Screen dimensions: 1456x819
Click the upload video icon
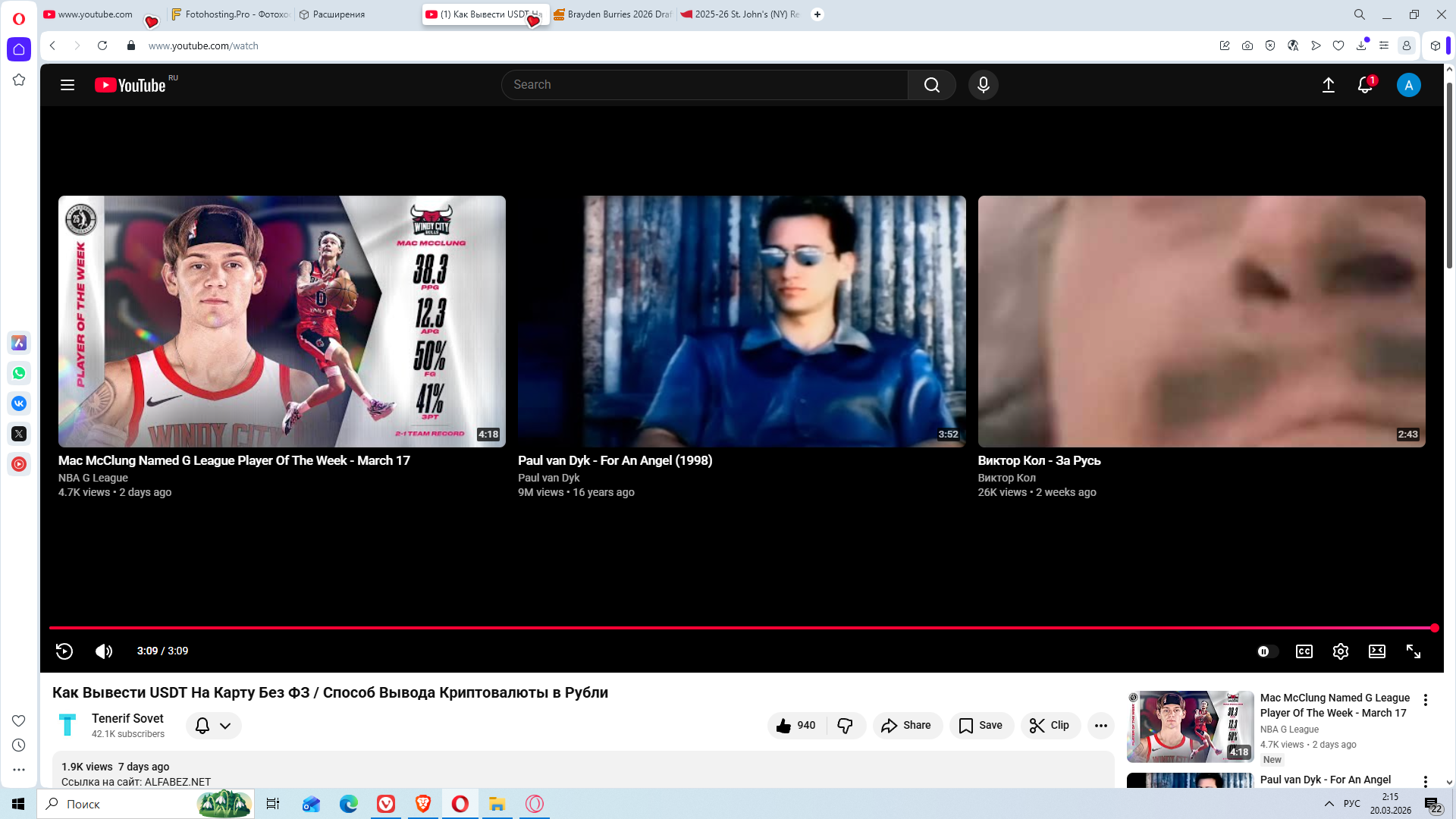pyautogui.click(x=1328, y=85)
